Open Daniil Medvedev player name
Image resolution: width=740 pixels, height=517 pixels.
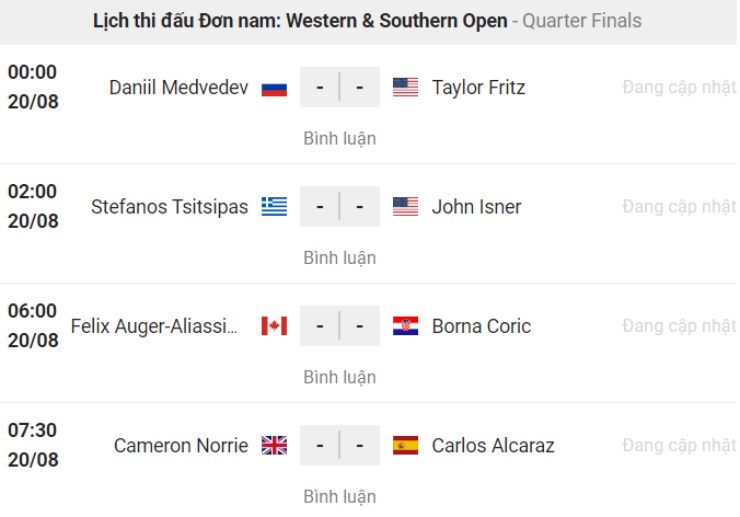[x=177, y=88]
